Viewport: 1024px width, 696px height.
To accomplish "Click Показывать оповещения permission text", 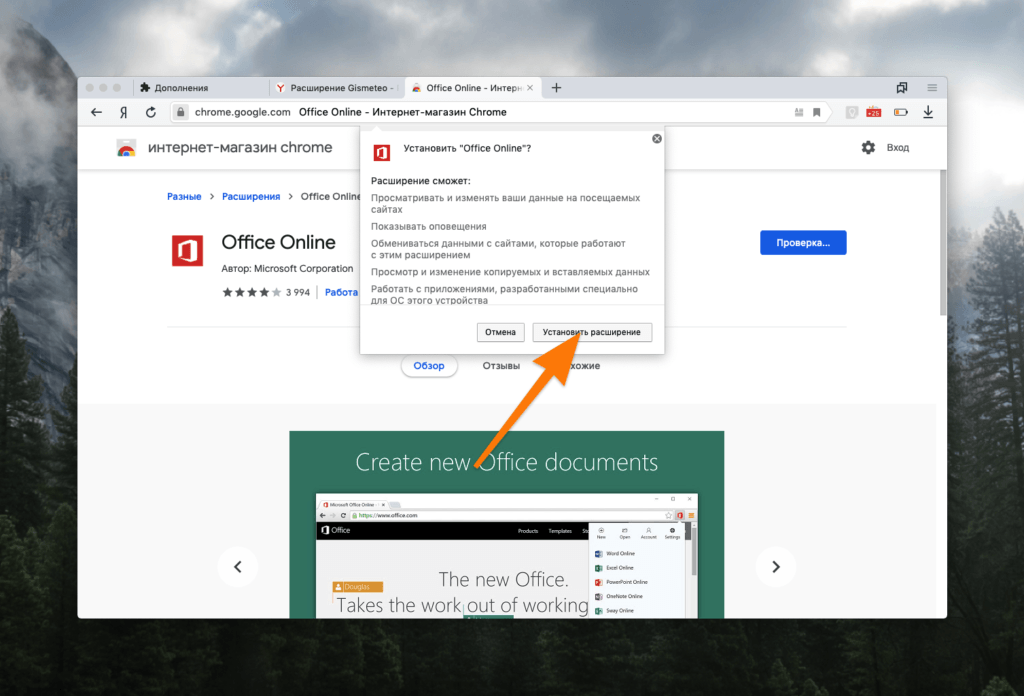I will [x=428, y=227].
